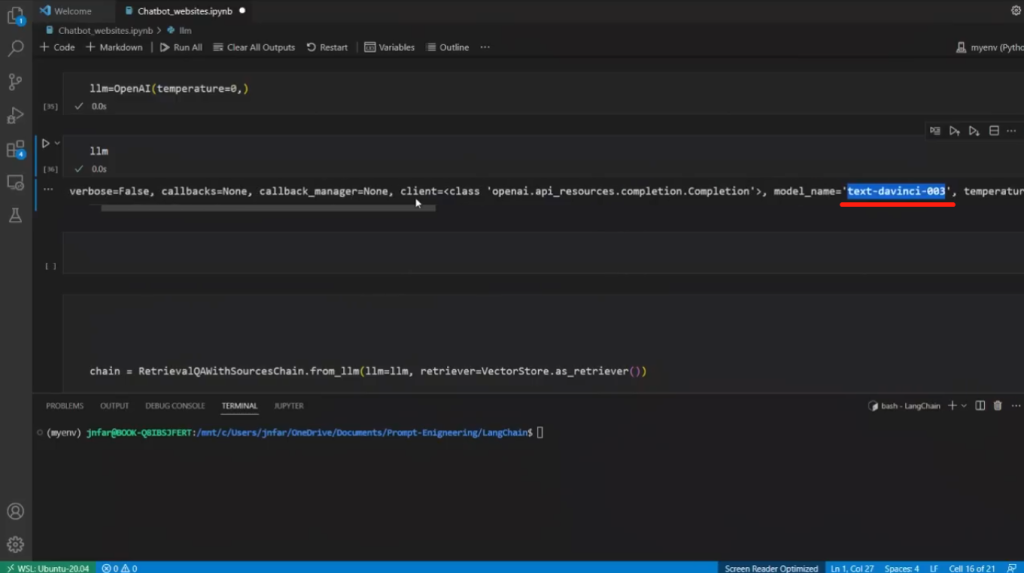Open the Extensions view
This screenshot has height=573, width=1024.
coord(15,150)
